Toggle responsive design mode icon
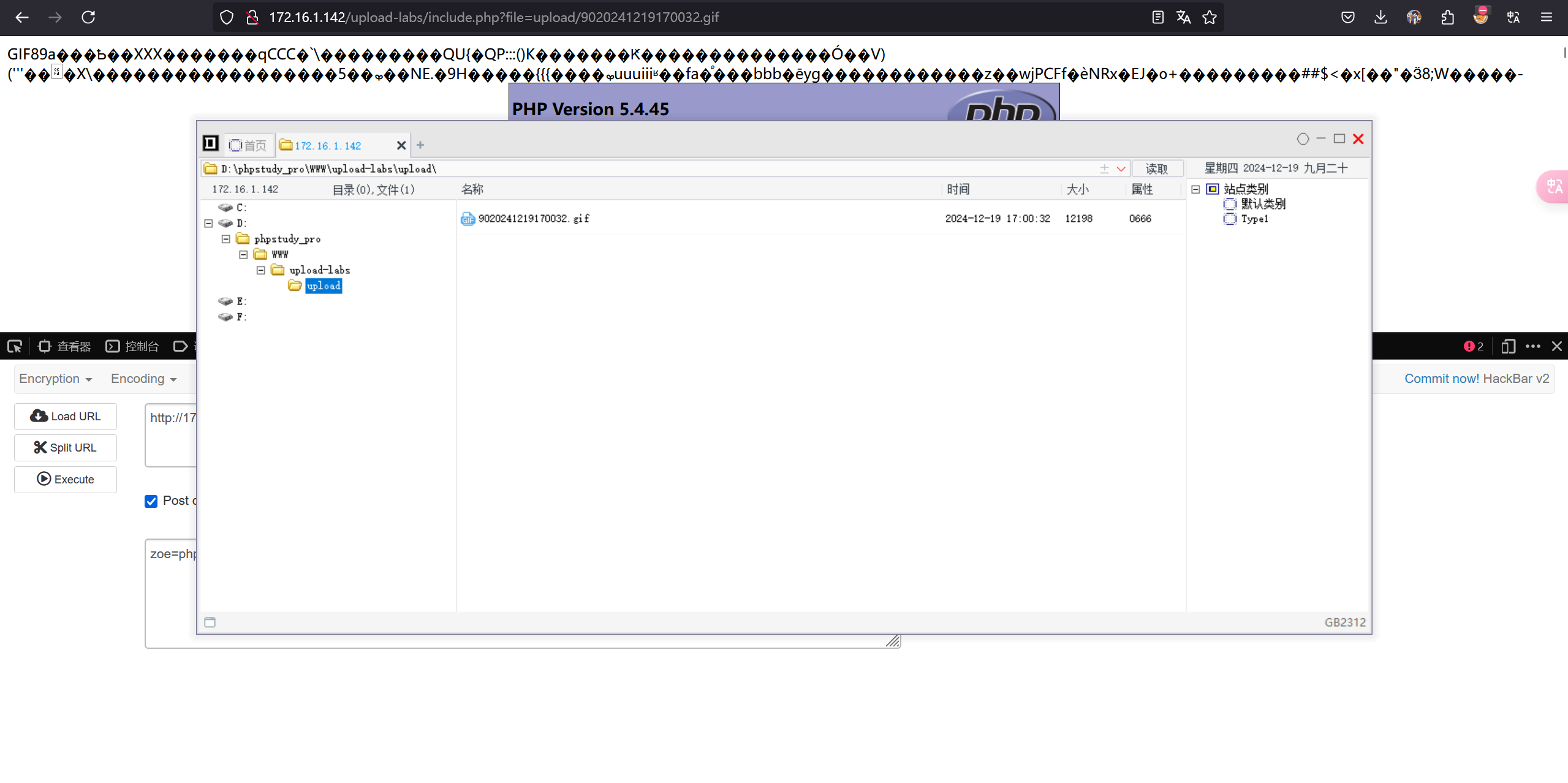This screenshot has width=1568, height=783. pos(1508,346)
